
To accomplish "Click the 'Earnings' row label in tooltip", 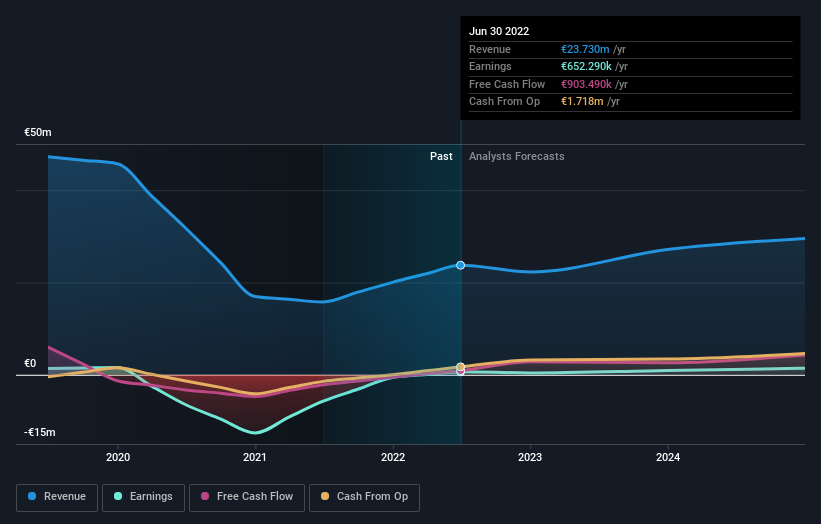I will point(490,66).
